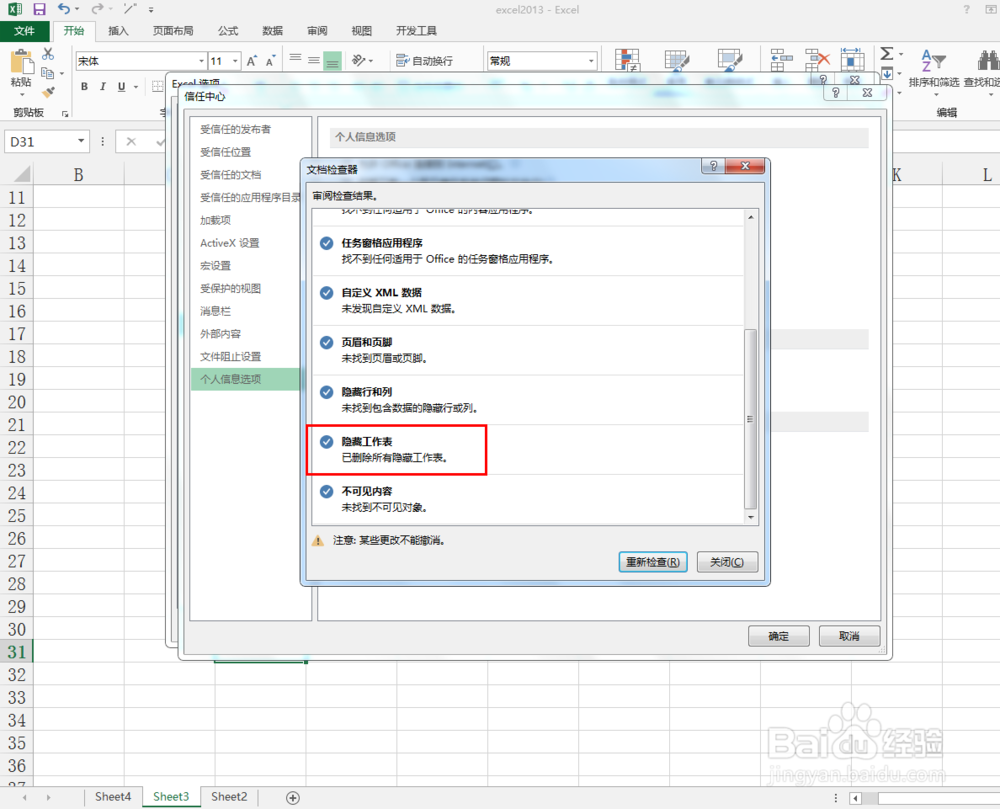The image size is (1000, 809).
Task: Switch to the 数据 ribbon tab
Action: tap(272, 30)
